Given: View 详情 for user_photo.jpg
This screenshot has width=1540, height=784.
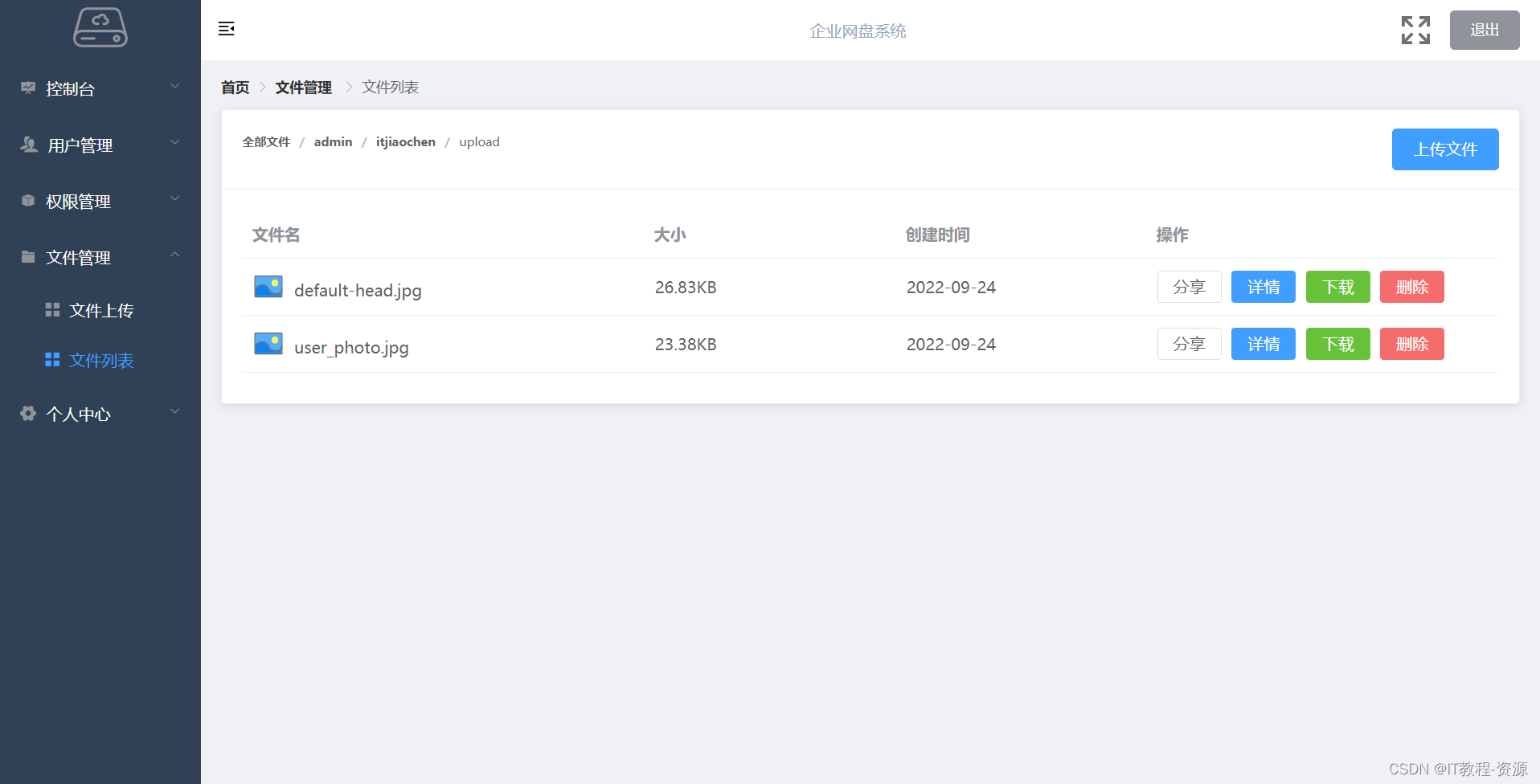Looking at the screenshot, I should point(1264,344).
